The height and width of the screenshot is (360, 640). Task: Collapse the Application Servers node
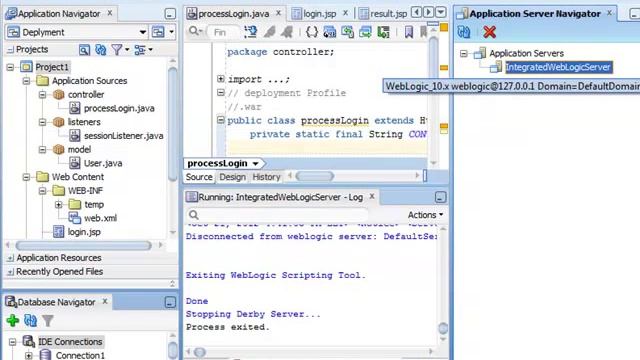click(x=464, y=53)
